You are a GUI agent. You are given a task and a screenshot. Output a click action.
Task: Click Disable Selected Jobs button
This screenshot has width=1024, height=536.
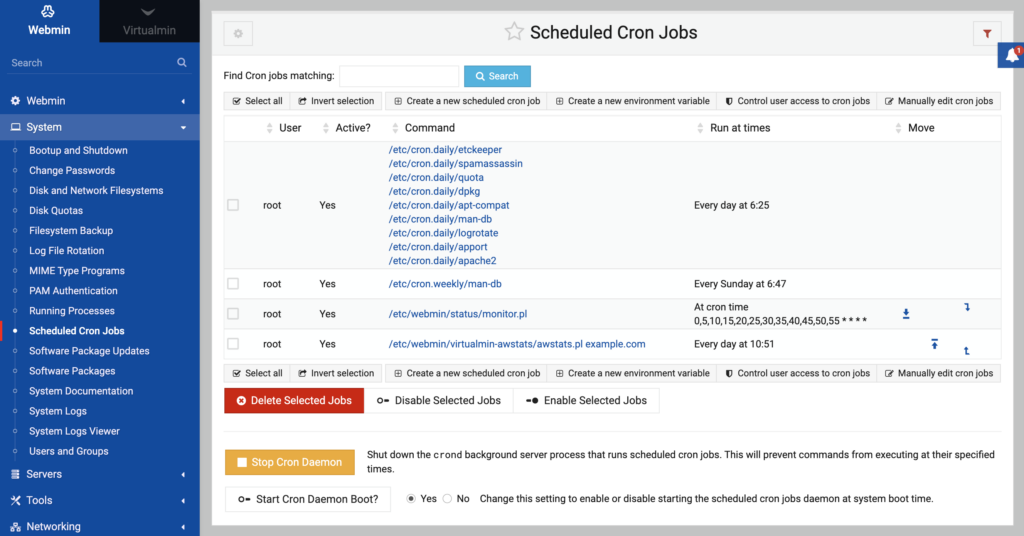coord(439,401)
